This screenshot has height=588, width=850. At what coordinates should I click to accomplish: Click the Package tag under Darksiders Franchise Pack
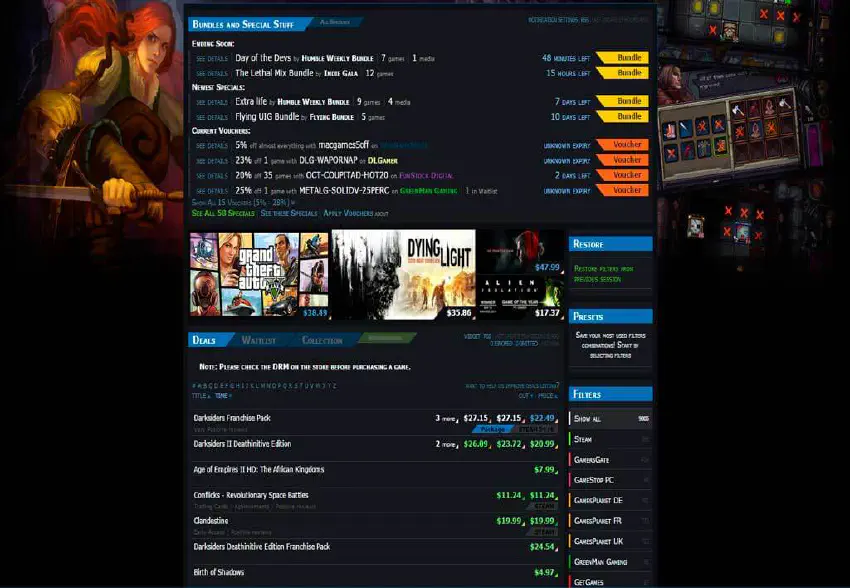click(492, 429)
